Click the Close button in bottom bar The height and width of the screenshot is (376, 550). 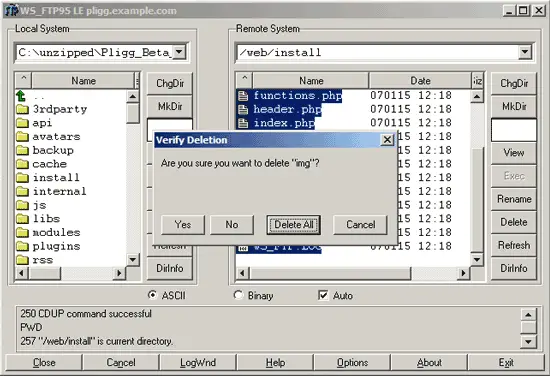[44, 362]
